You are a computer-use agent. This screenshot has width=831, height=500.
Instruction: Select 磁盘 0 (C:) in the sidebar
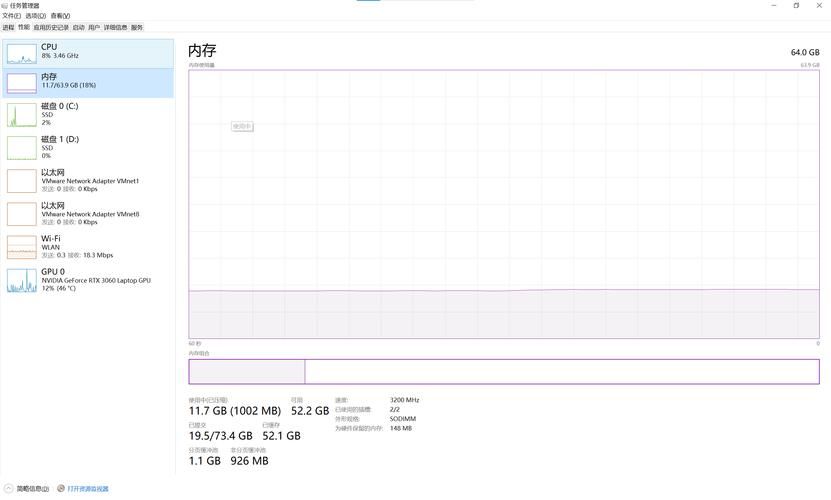[88, 115]
